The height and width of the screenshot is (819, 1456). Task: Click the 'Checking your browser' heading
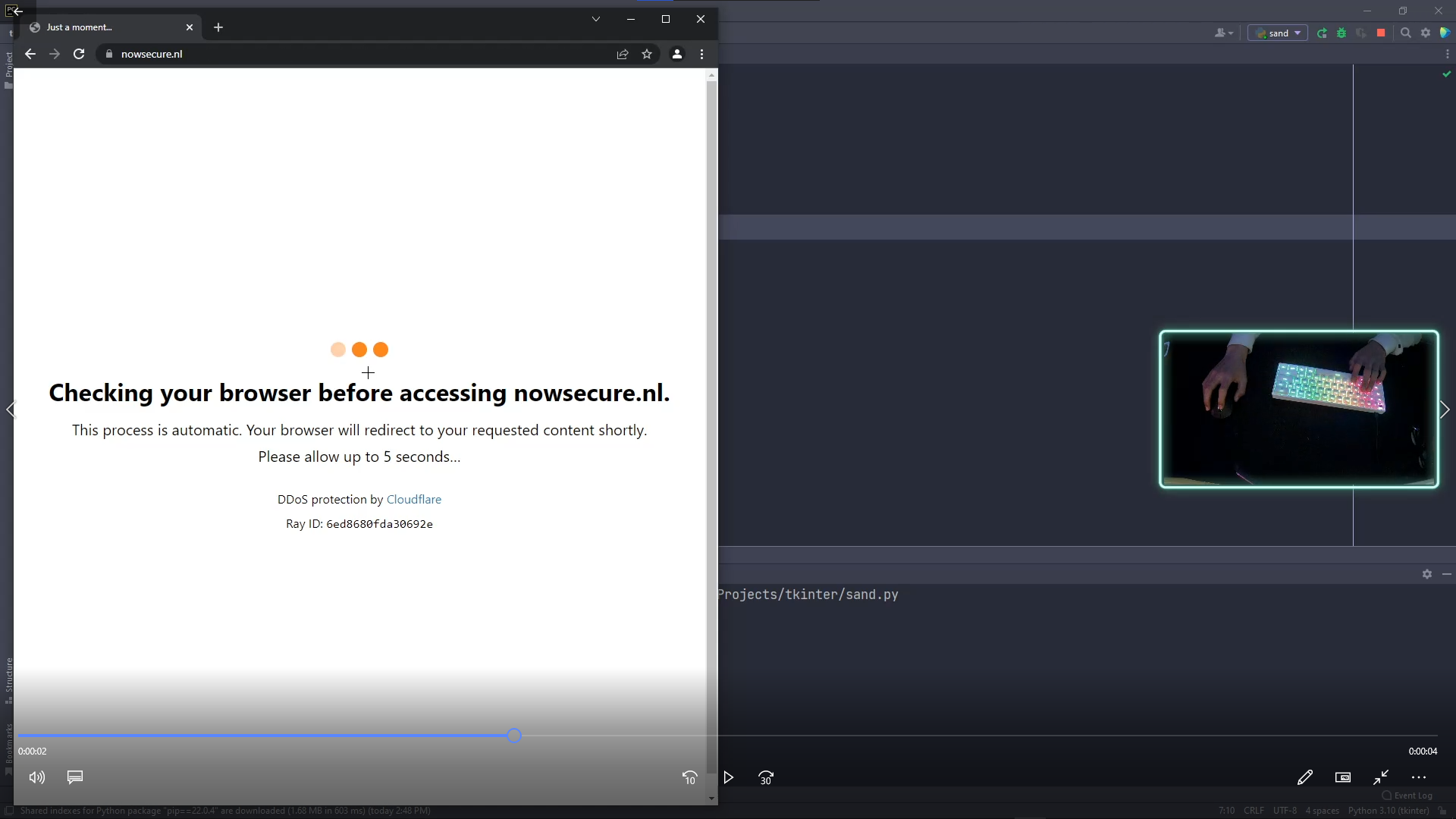pyautogui.click(x=359, y=393)
